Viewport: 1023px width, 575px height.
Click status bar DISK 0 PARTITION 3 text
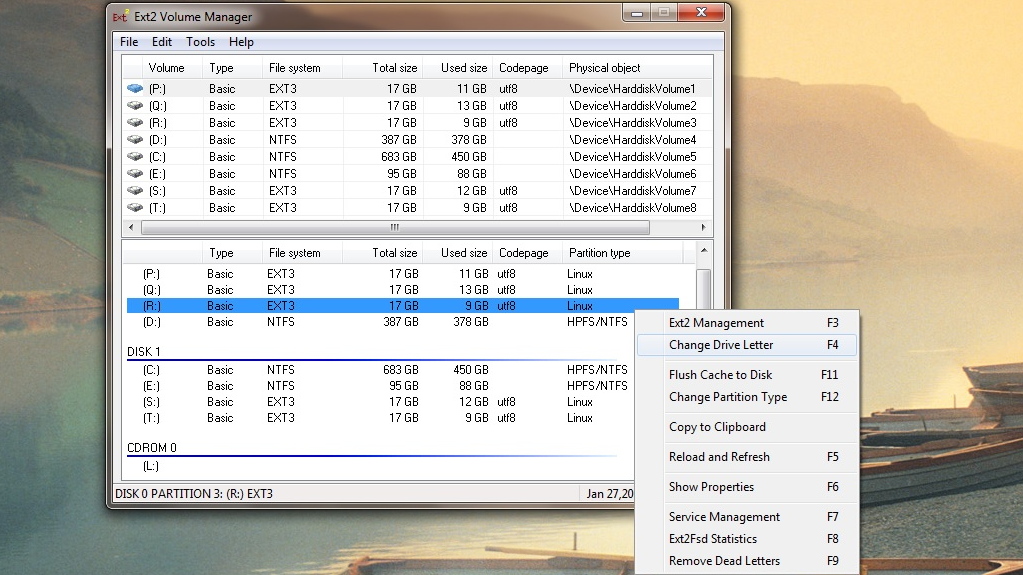tap(194, 493)
